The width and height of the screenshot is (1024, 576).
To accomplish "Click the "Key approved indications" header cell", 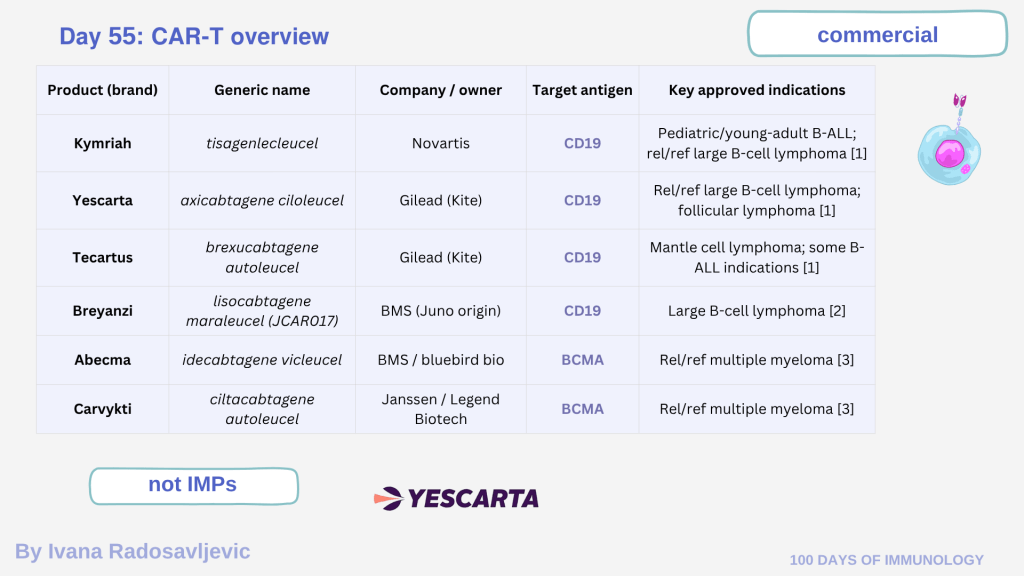I will 757,90.
